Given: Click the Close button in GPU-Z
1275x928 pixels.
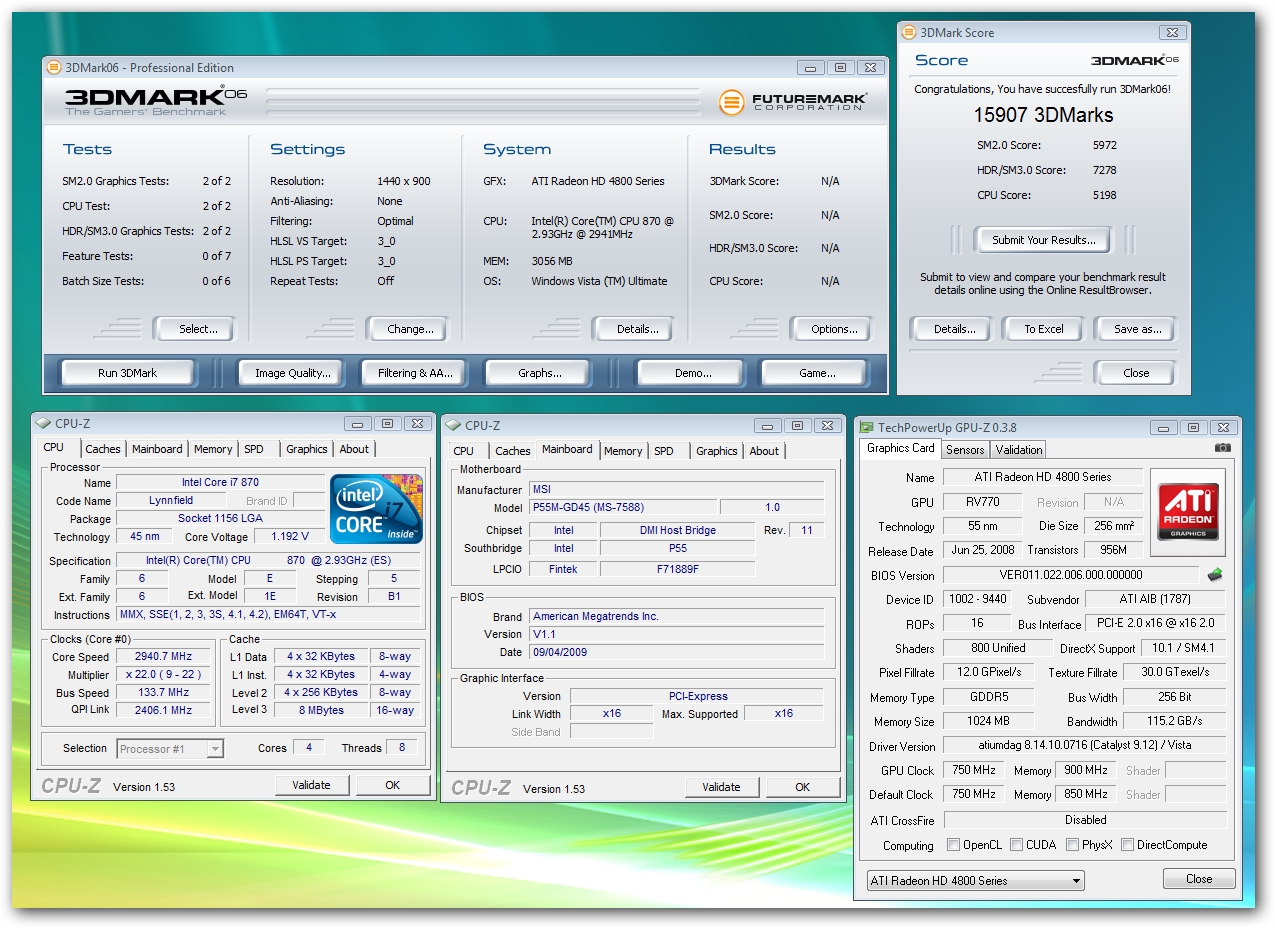Looking at the screenshot, I should tap(1199, 879).
